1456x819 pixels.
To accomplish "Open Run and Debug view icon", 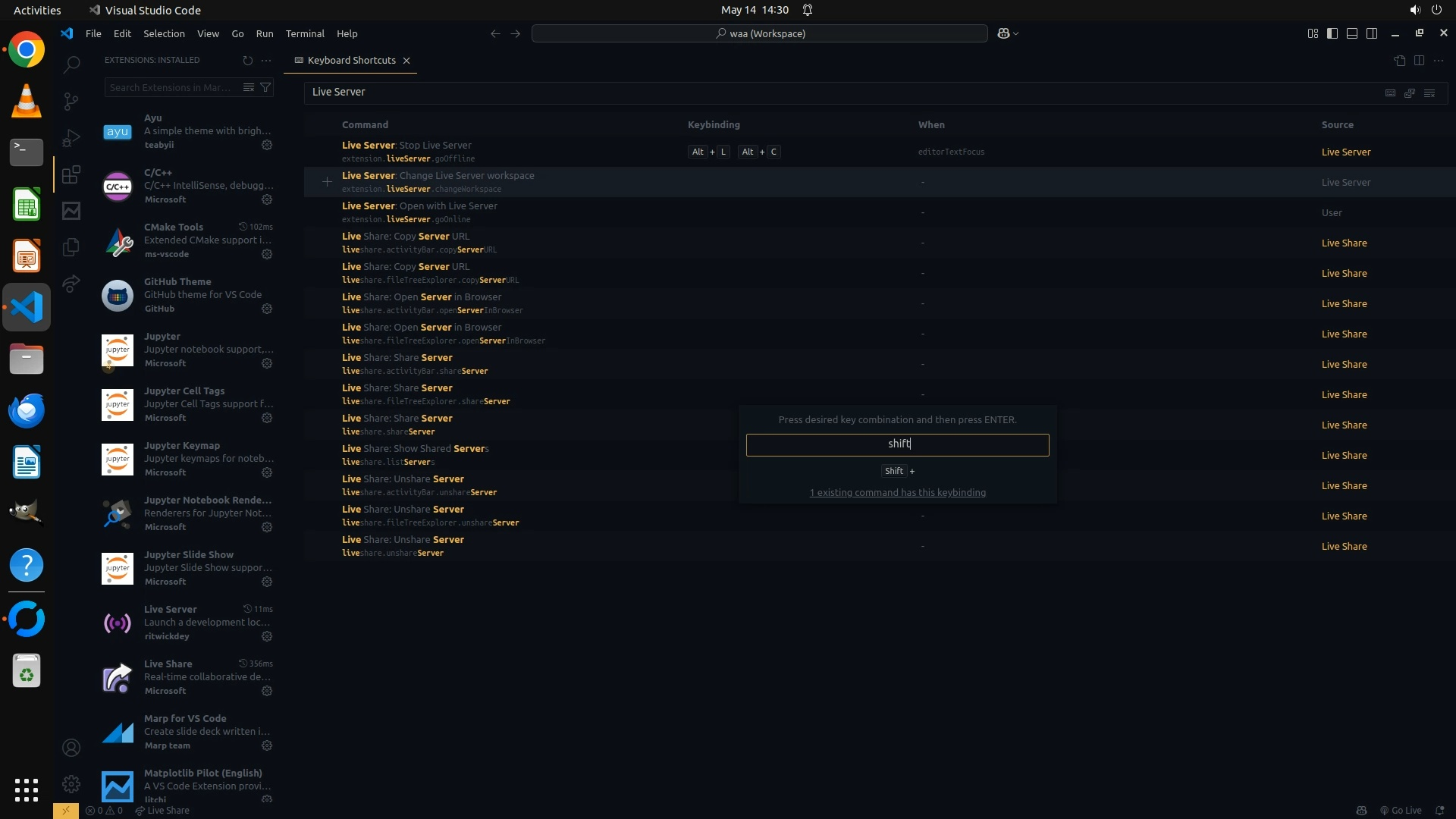I will click(x=71, y=138).
